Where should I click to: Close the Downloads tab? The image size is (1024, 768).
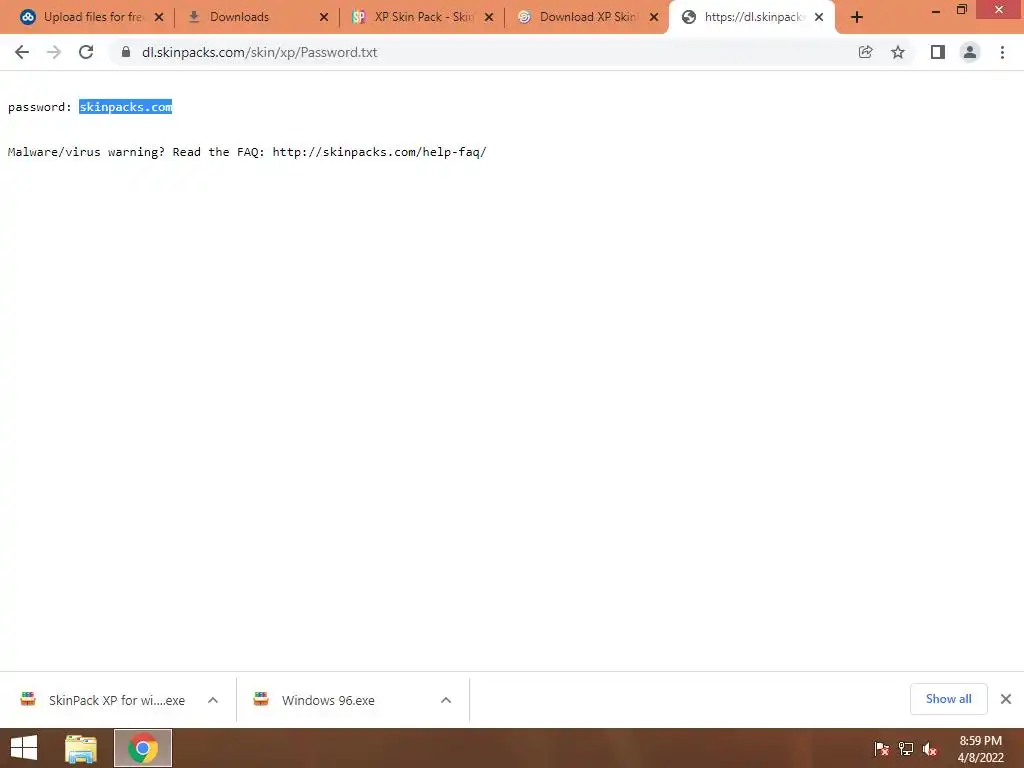click(324, 17)
